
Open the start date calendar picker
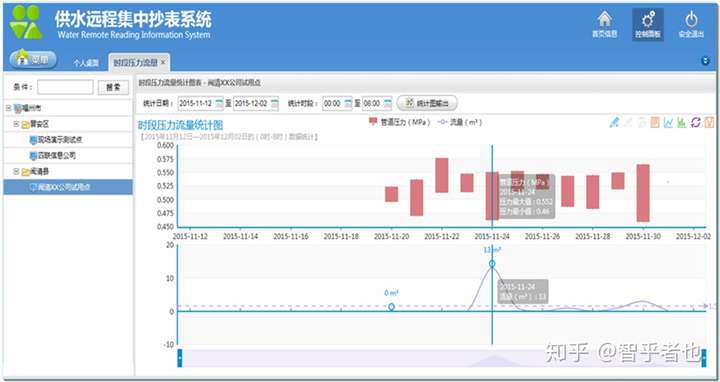219,103
